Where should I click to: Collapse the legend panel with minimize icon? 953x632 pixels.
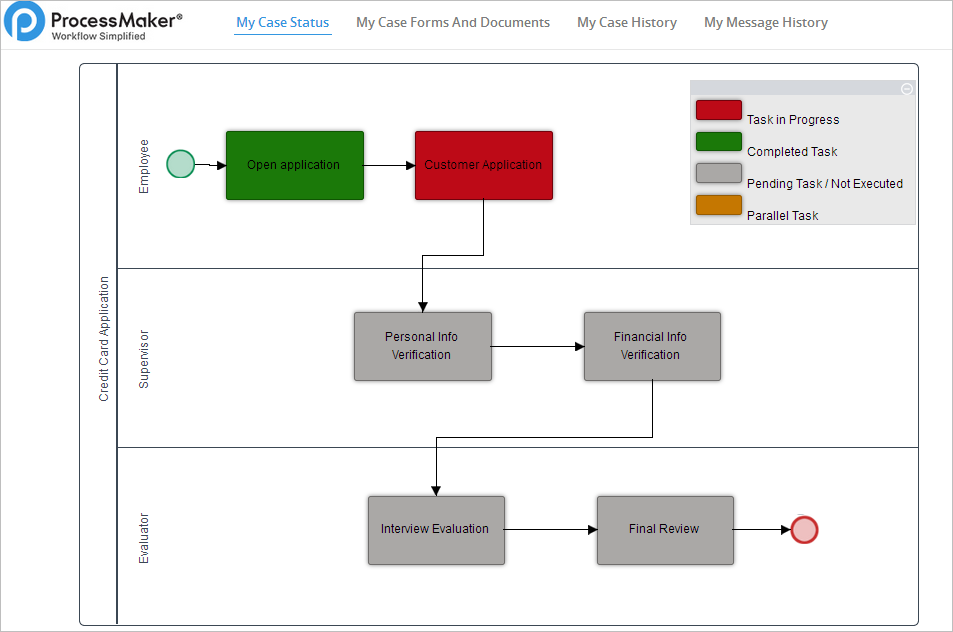pos(907,89)
